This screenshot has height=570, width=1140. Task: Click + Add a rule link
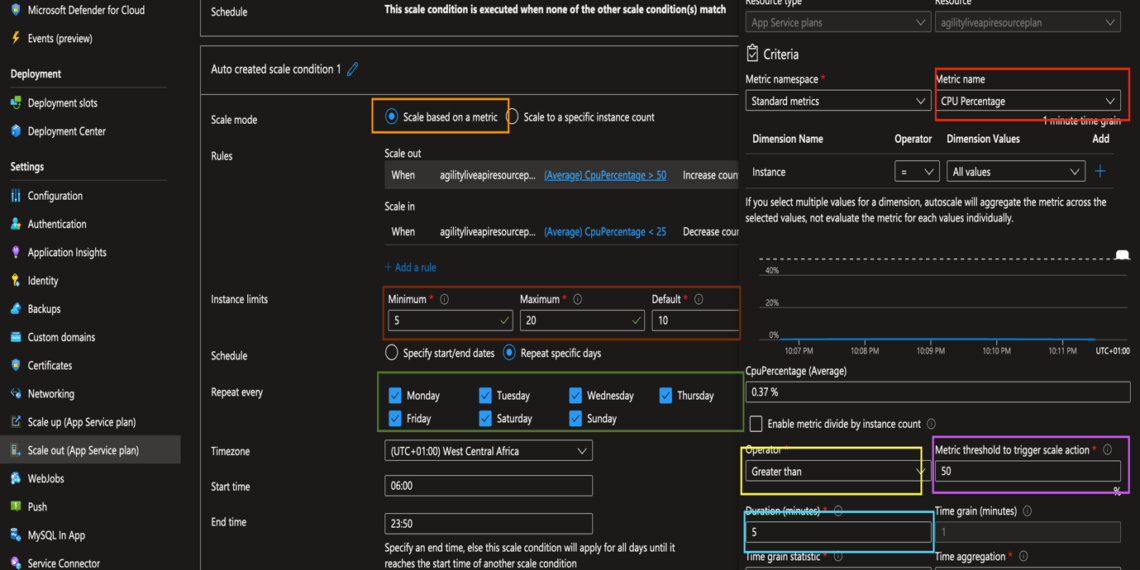pyautogui.click(x=410, y=268)
